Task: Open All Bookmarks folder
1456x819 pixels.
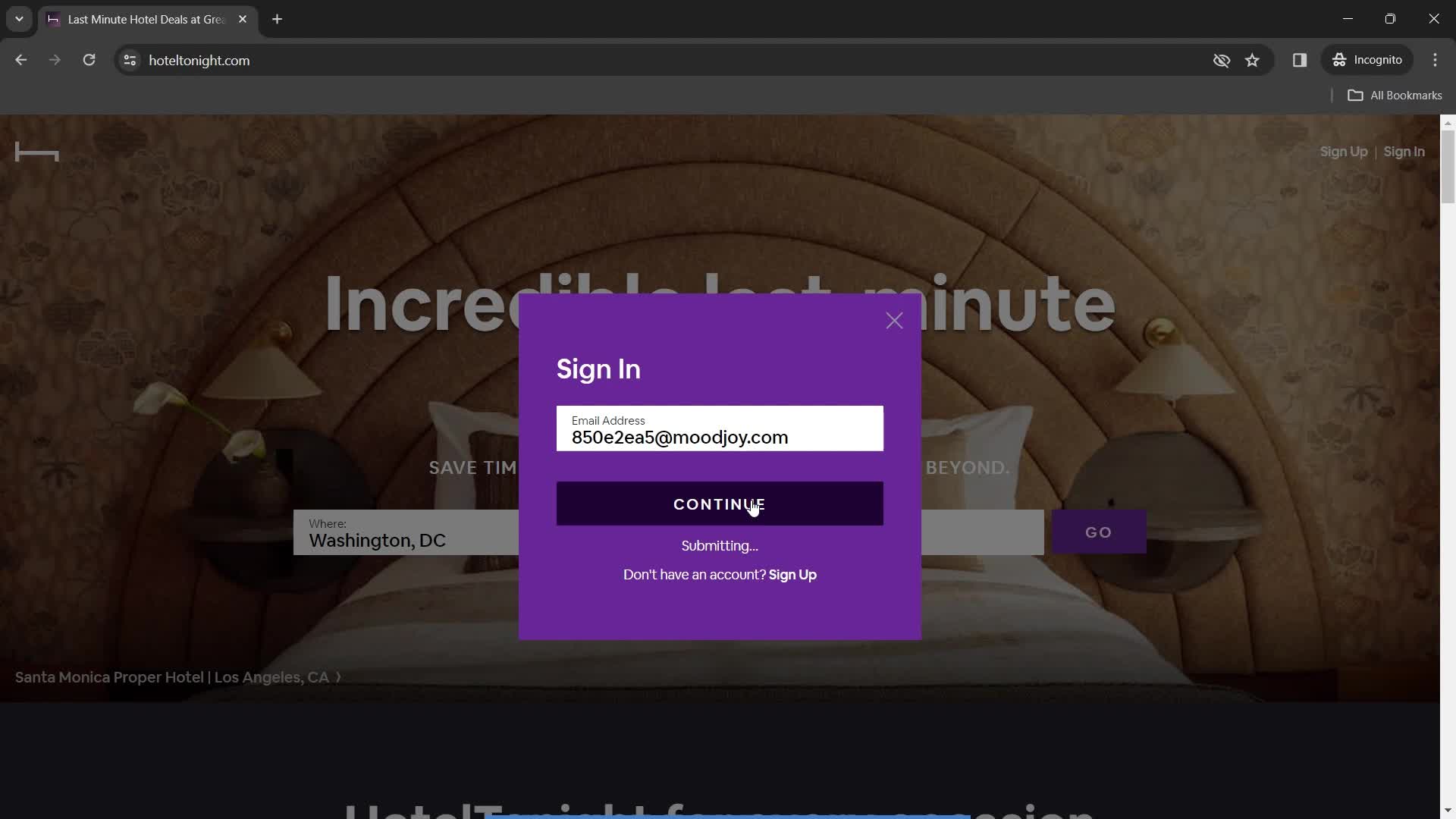Action: pos(1395,96)
